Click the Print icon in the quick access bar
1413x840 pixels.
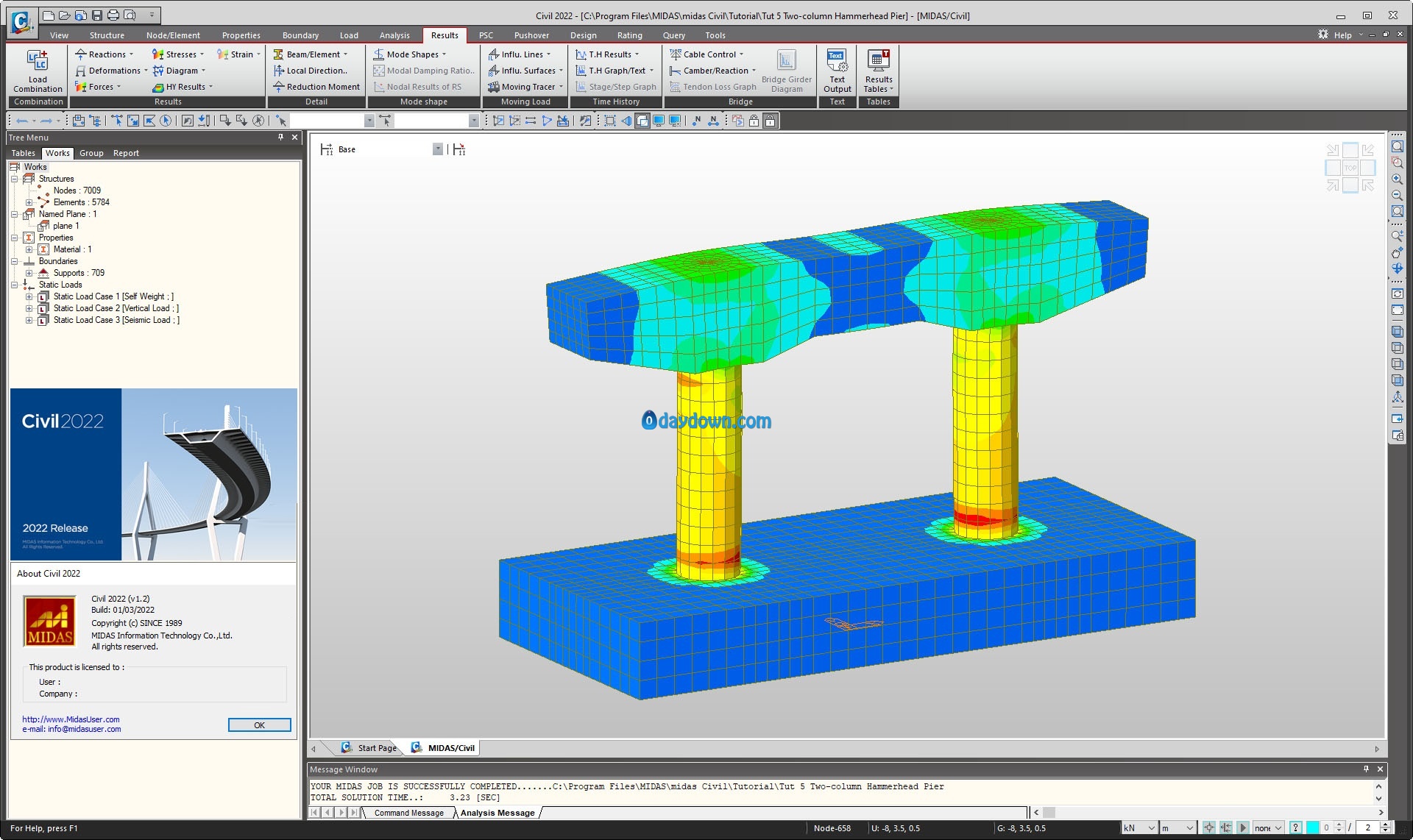coord(113,15)
